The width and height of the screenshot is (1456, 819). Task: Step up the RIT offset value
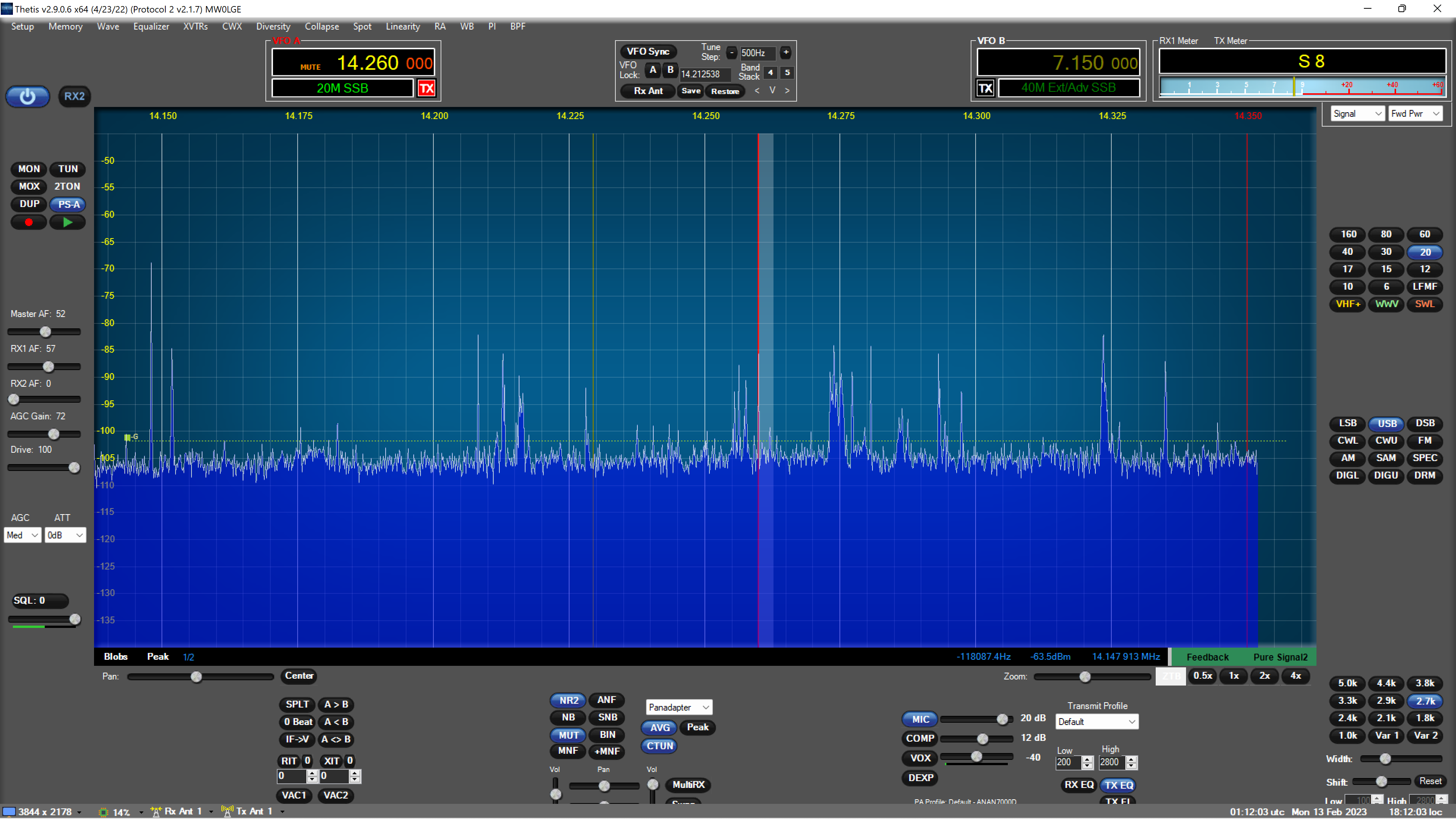click(x=312, y=773)
